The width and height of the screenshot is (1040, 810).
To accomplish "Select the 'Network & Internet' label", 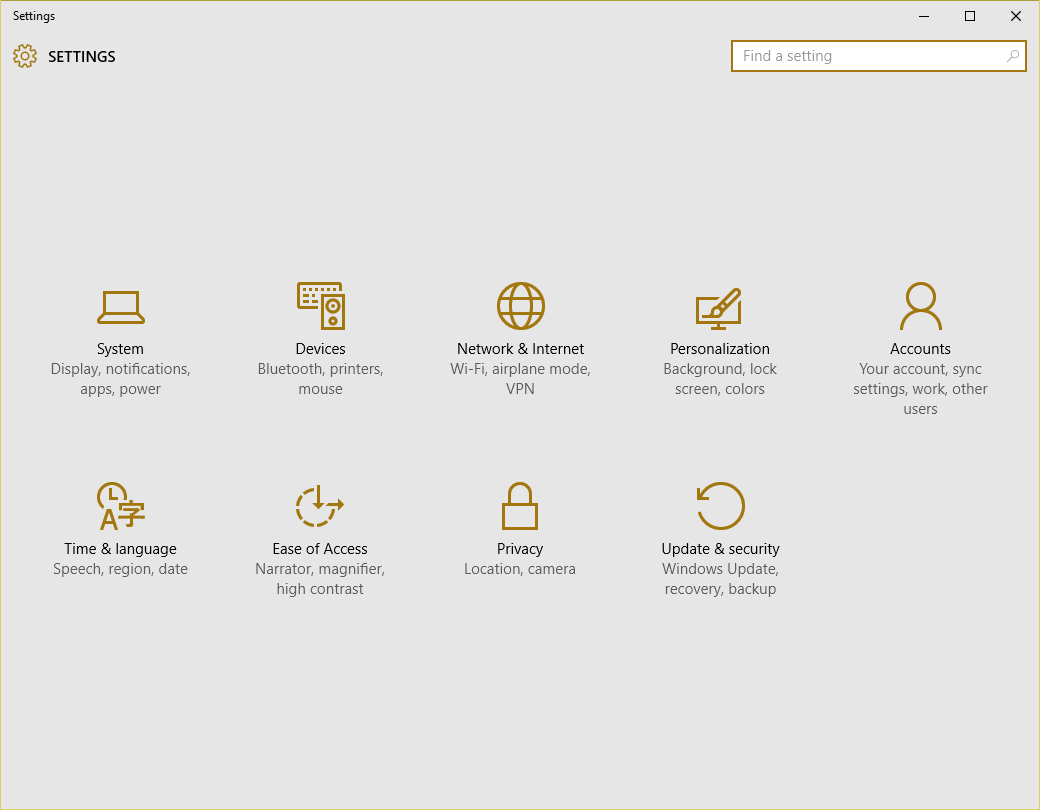I will 521,349.
